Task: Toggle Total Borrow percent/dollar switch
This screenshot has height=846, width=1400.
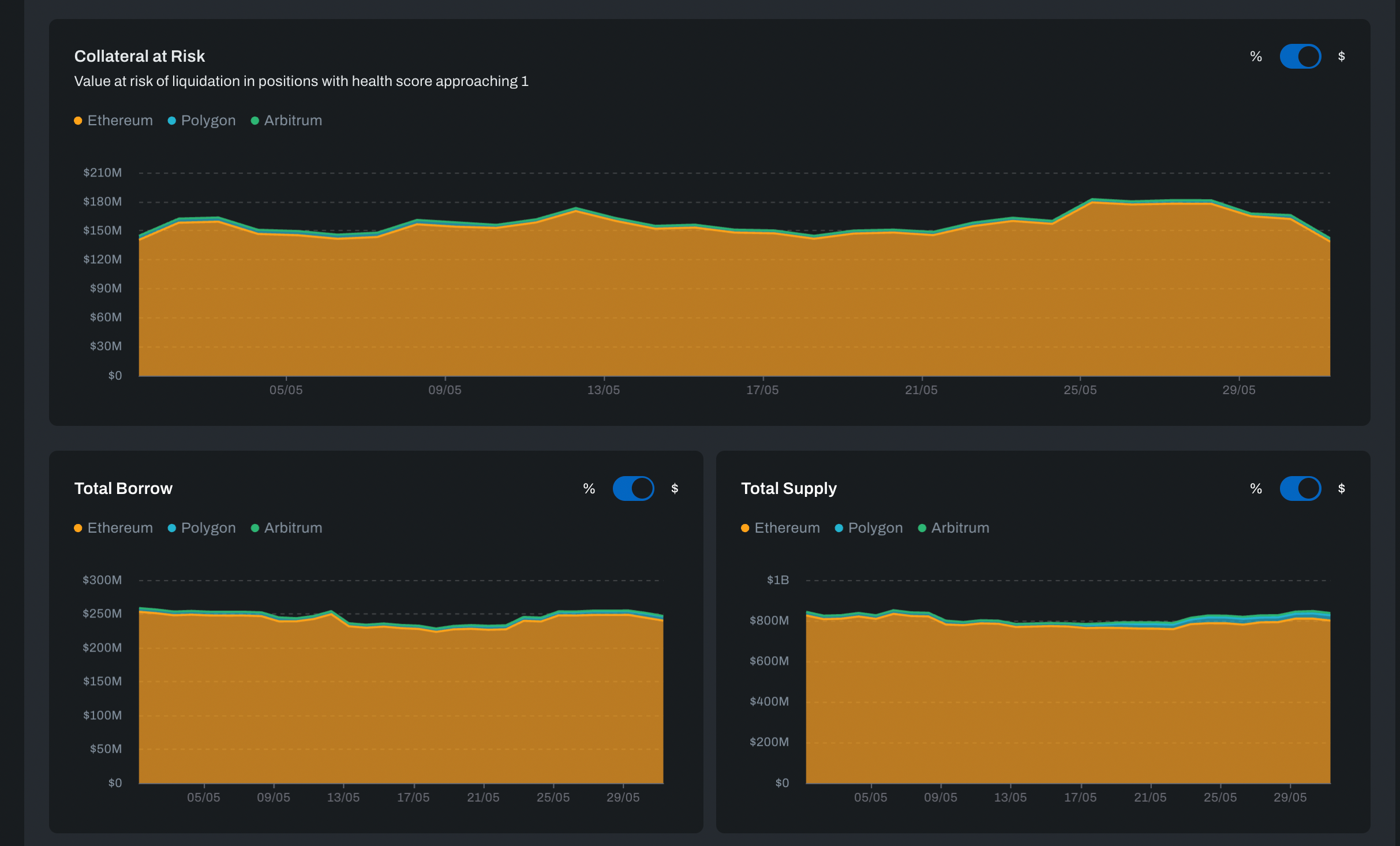Action: tap(633, 489)
